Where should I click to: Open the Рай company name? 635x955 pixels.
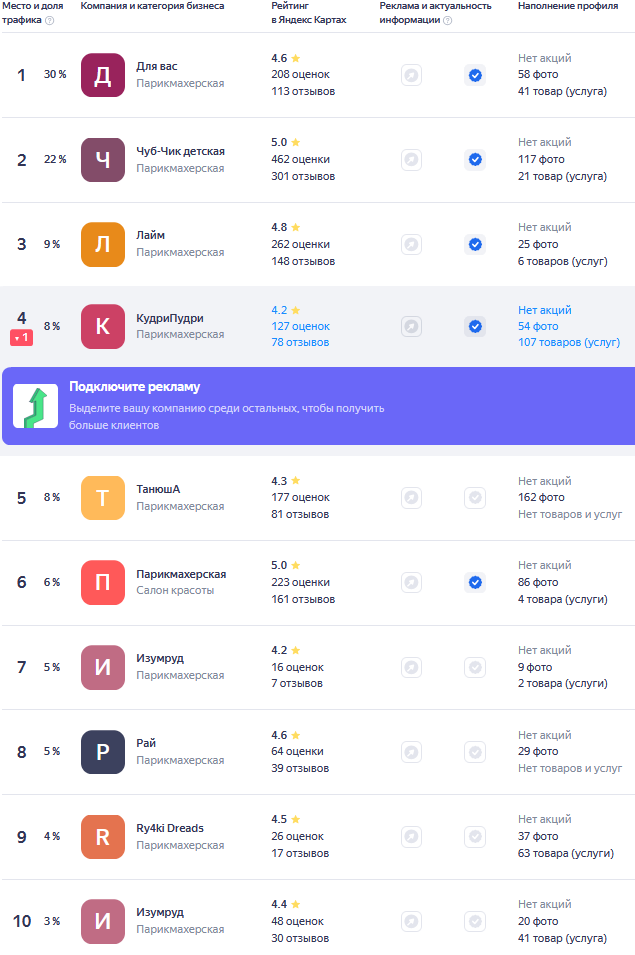[x=146, y=743]
